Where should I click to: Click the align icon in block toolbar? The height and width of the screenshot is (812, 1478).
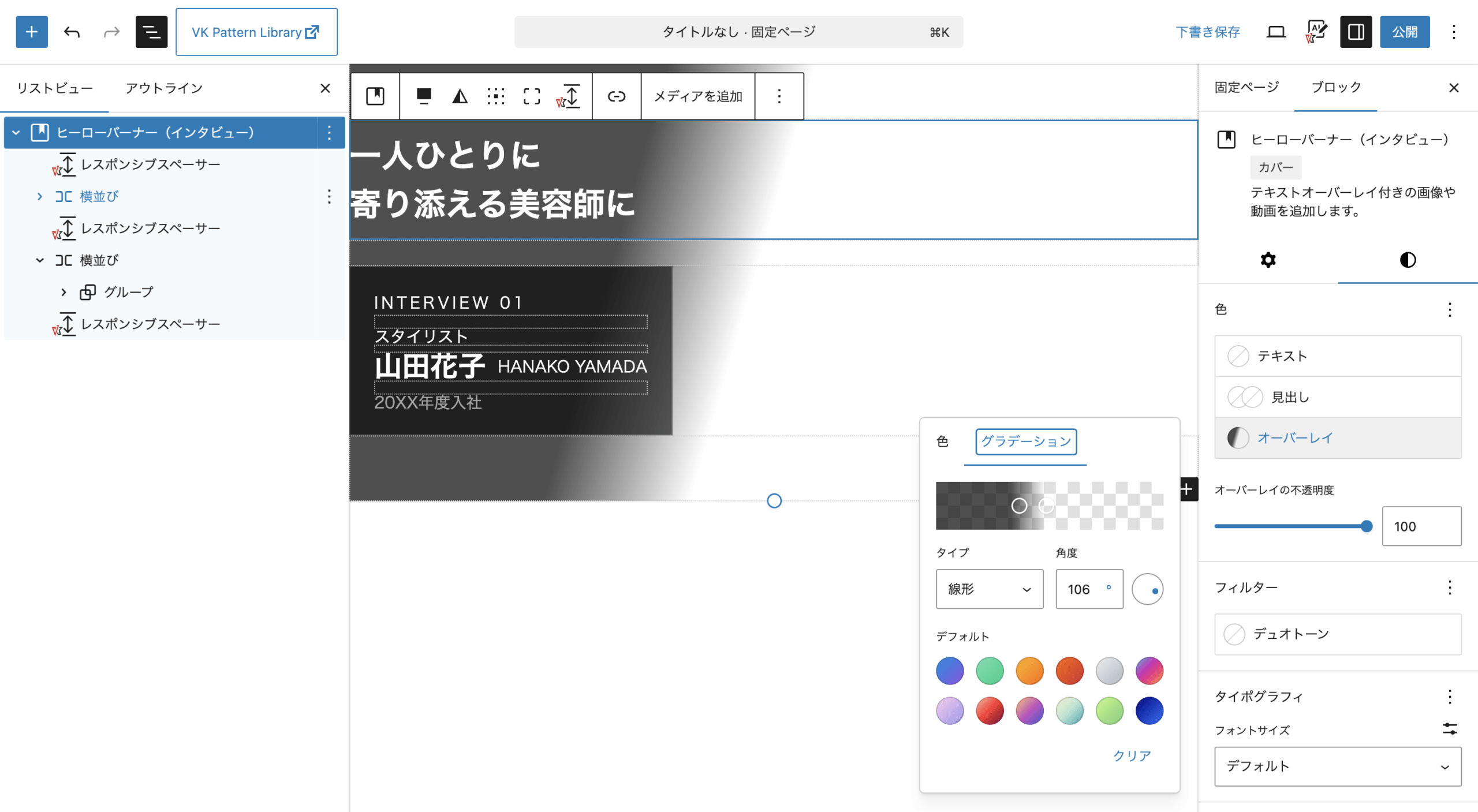coord(424,96)
